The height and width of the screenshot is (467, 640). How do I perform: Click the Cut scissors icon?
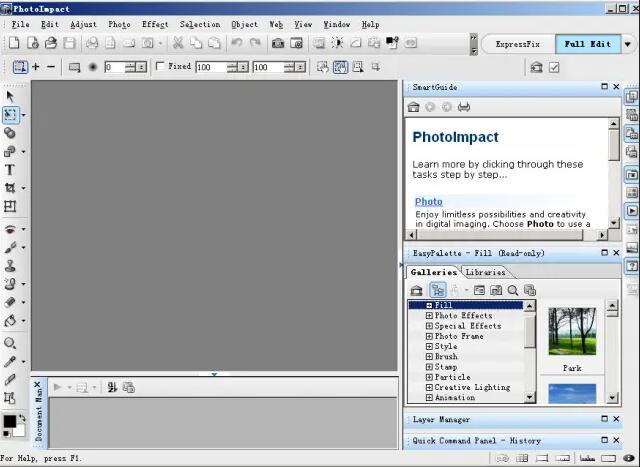tap(178, 43)
